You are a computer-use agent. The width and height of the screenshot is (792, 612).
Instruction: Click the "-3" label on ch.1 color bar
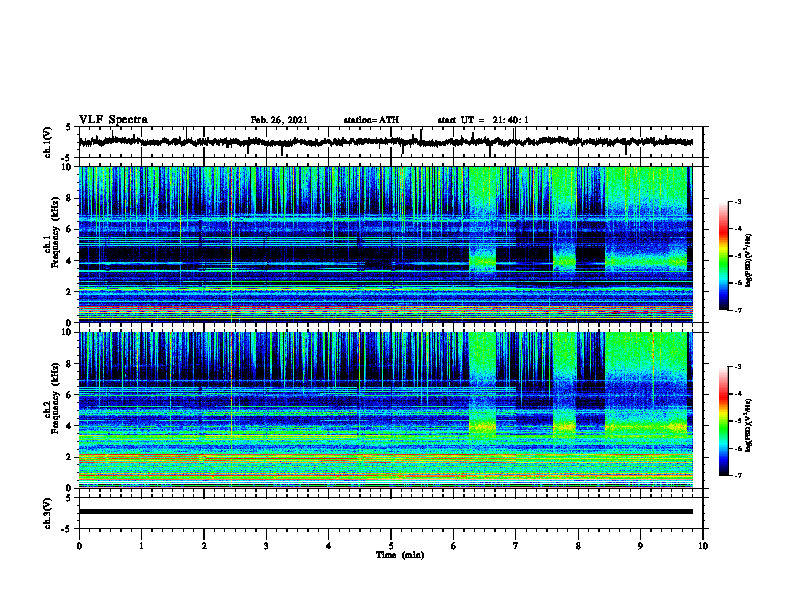click(x=737, y=201)
